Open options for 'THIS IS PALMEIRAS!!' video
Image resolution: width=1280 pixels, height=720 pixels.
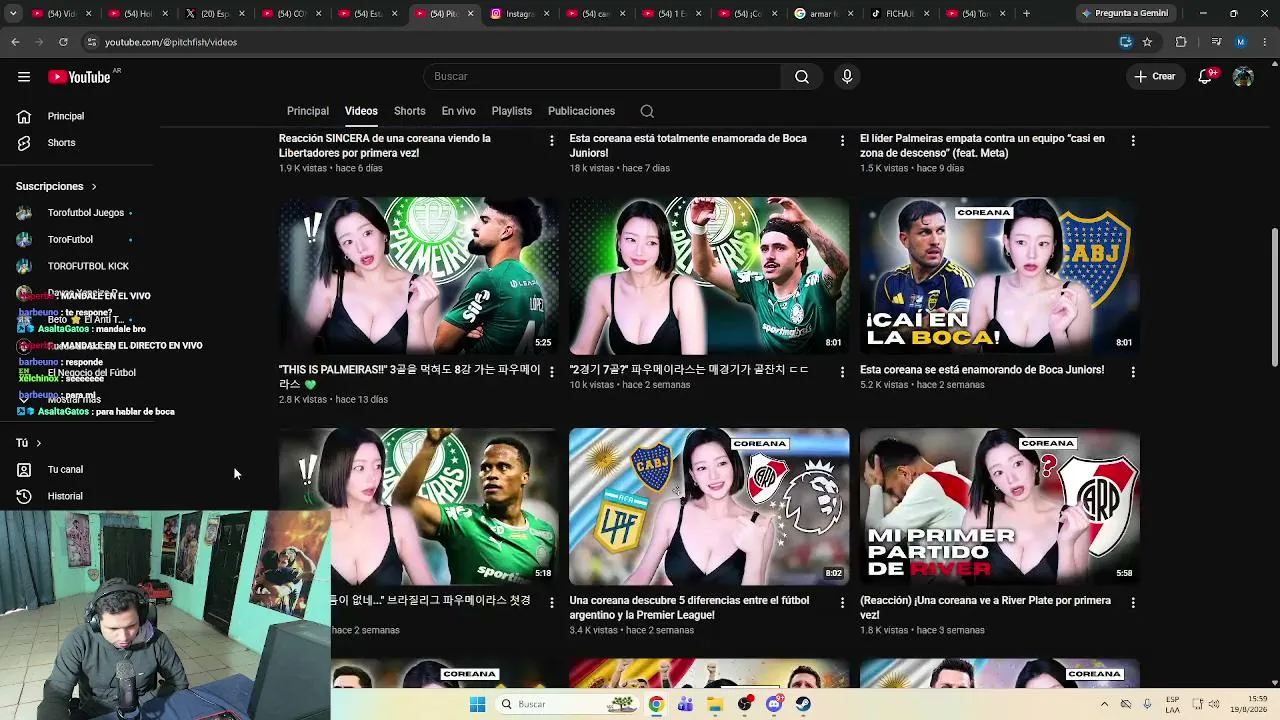(551, 372)
